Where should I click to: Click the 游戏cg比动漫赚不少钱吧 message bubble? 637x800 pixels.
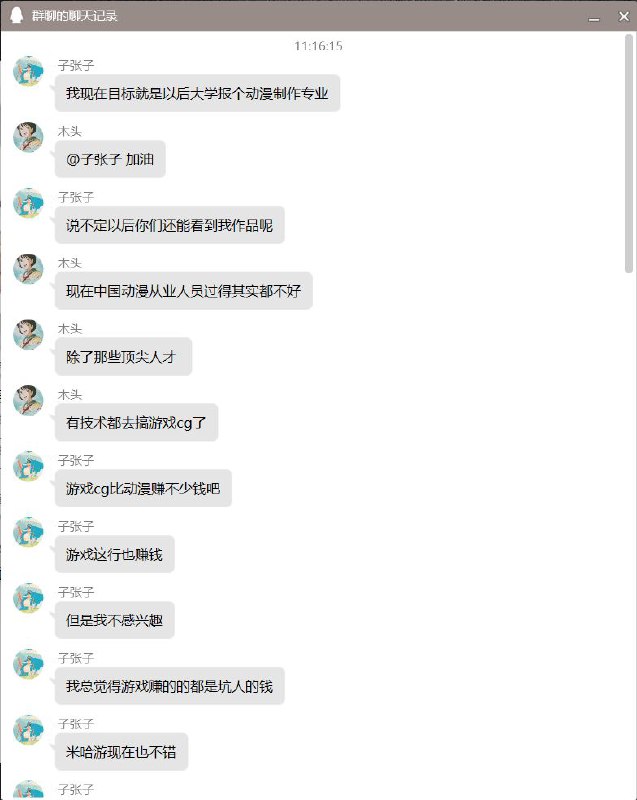point(142,489)
